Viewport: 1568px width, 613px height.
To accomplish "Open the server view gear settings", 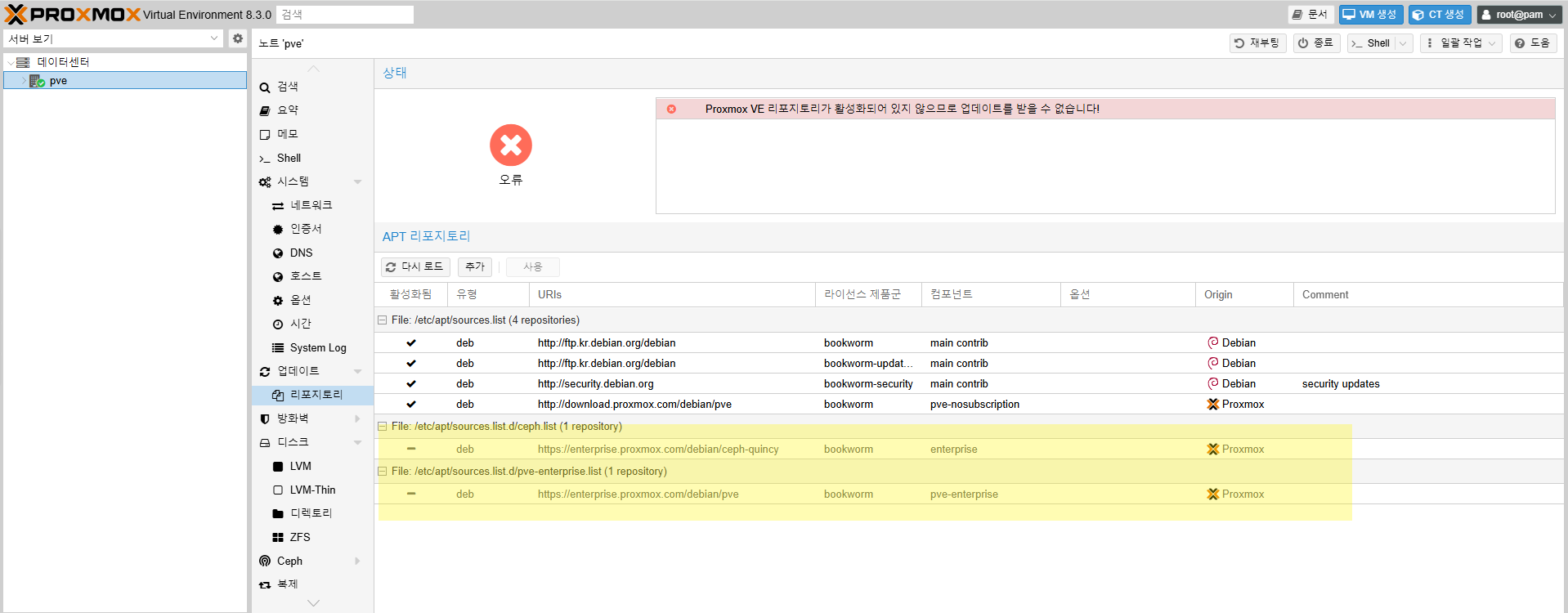I will [237, 38].
